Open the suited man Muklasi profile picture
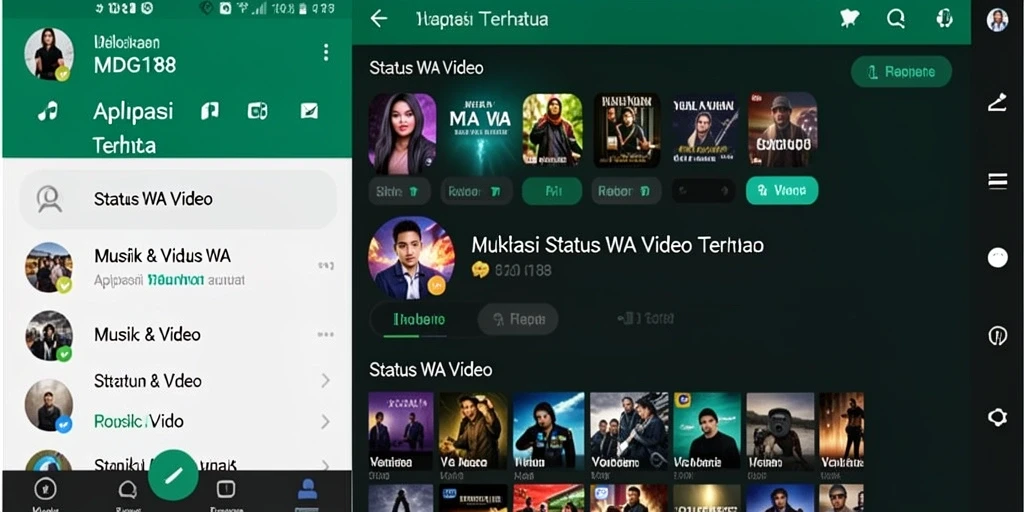Screen dimensions: 1024x512 (411, 258)
